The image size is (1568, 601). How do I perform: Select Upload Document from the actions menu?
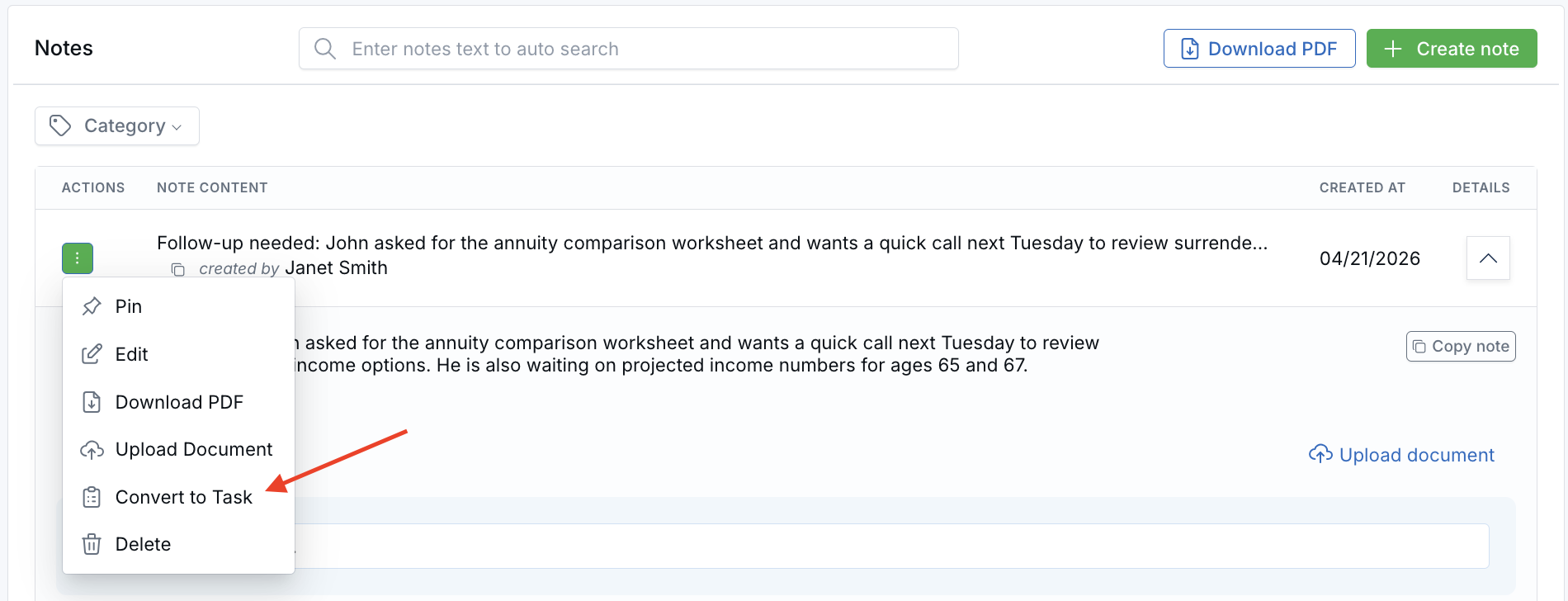point(193,449)
